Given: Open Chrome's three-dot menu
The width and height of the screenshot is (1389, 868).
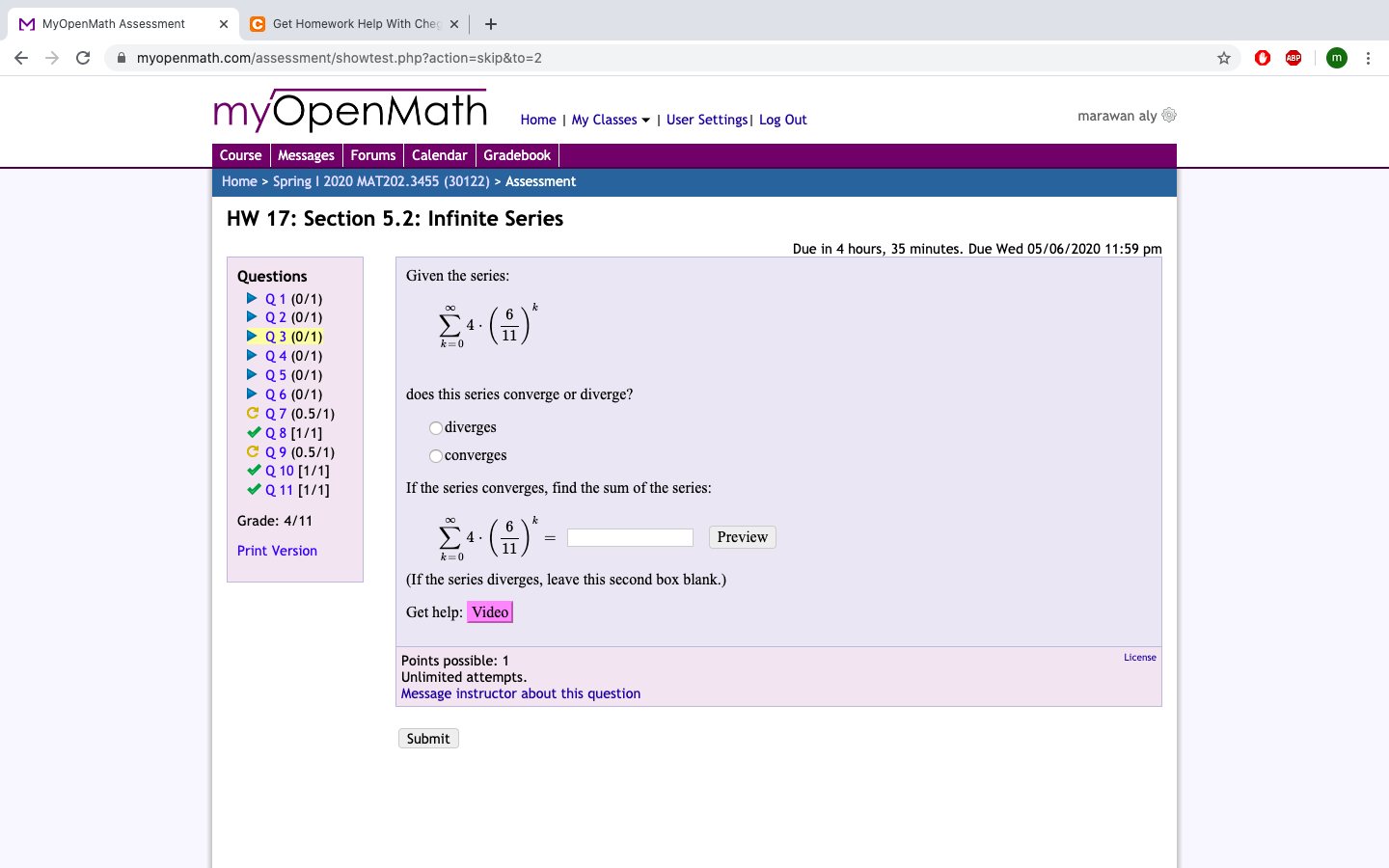Looking at the screenshot, I should tap(1369, 58).
